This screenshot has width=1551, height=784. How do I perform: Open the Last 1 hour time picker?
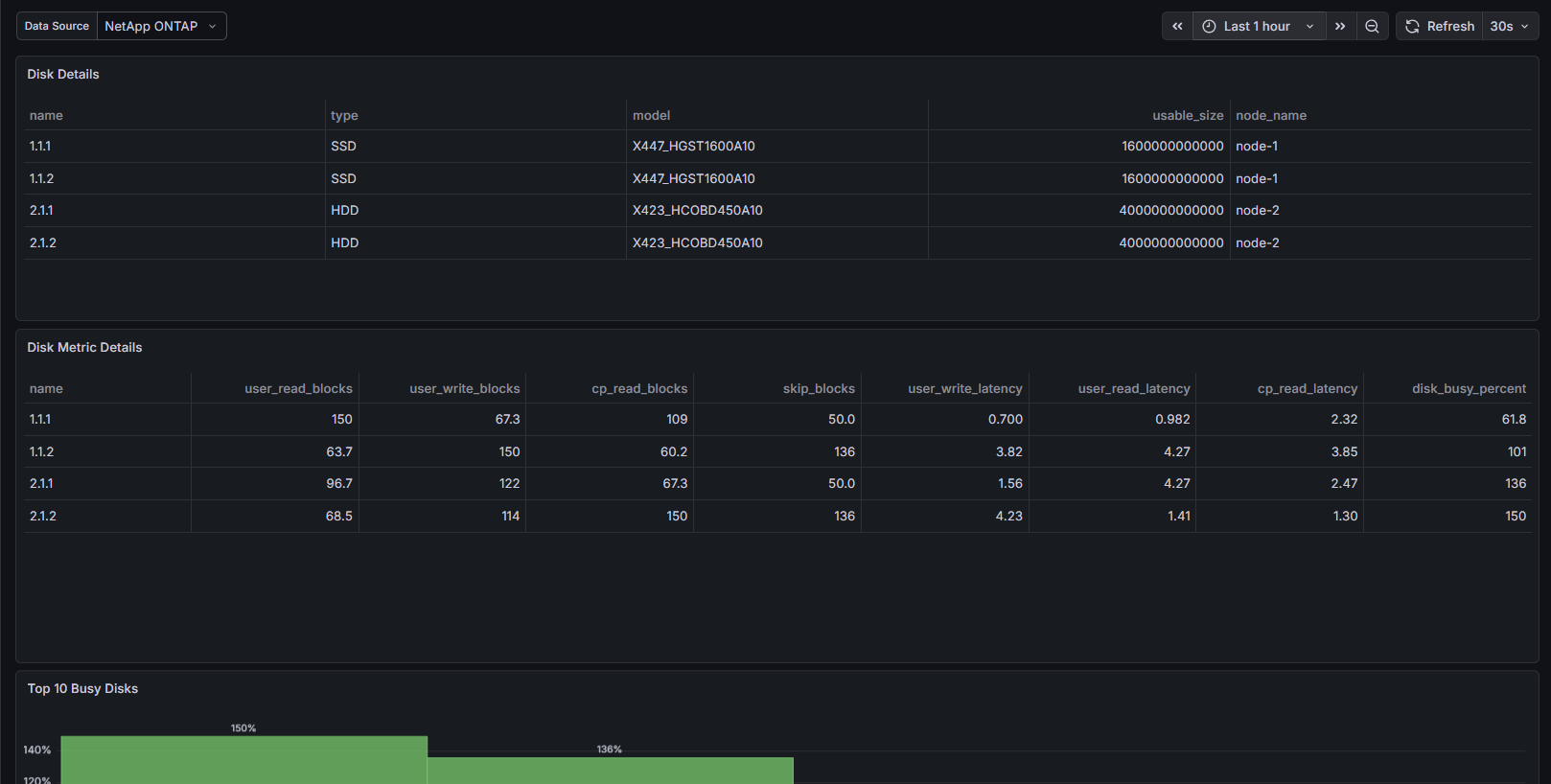point(1259,26)
